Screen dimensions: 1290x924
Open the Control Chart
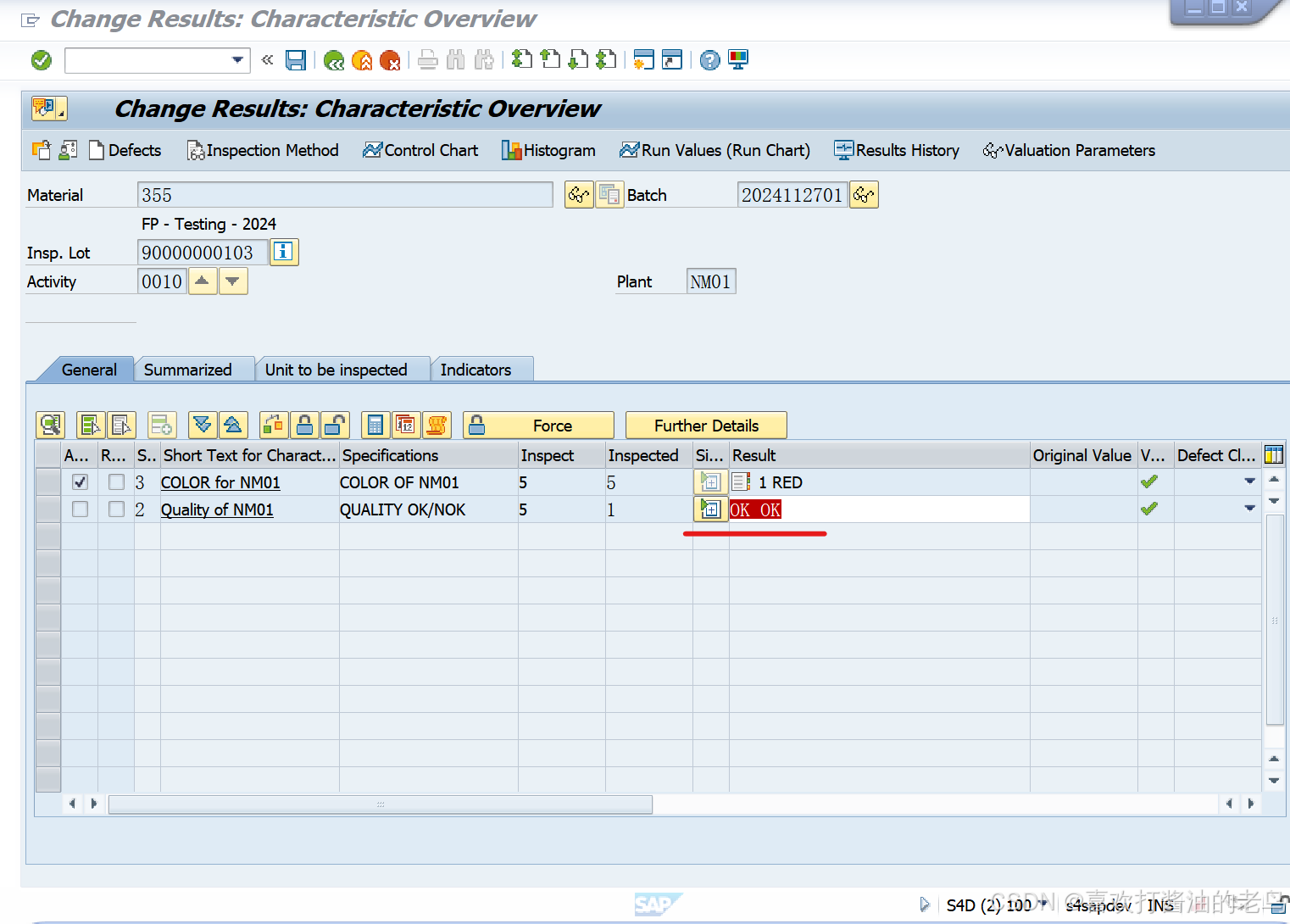point(420,150)
